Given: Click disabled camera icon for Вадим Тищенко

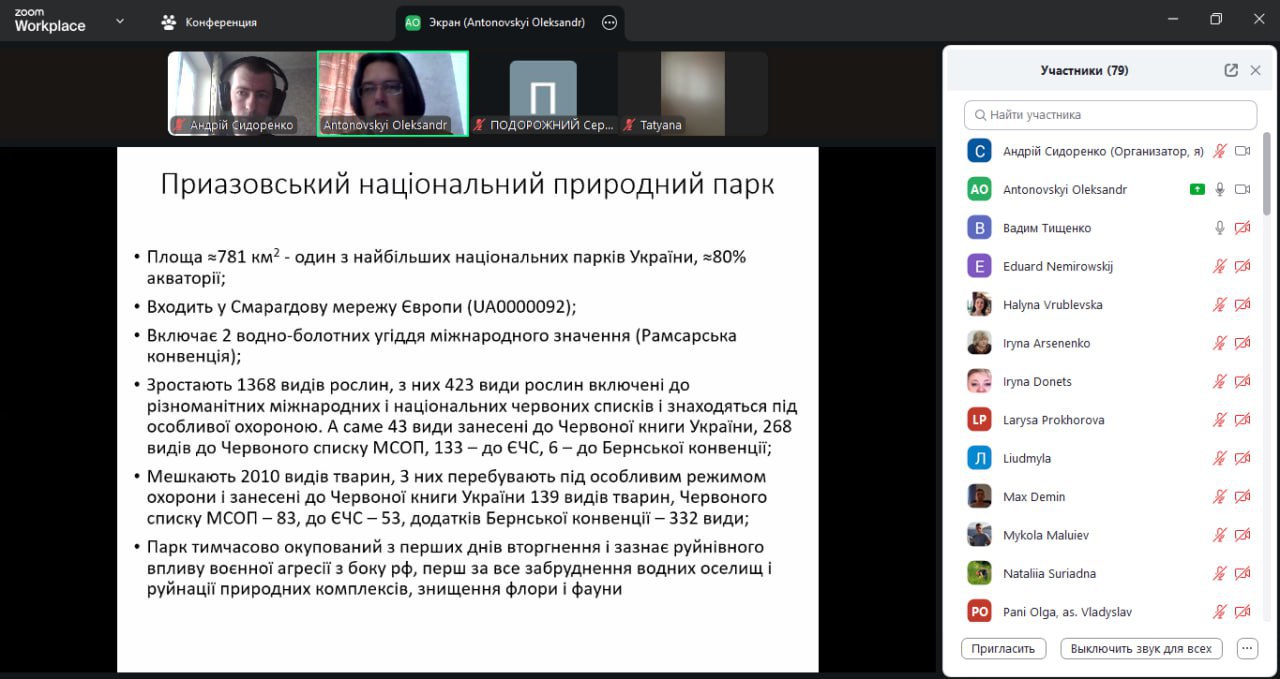Looking at the screenshot, I should pyautogui.click(x=1243, y=228).
